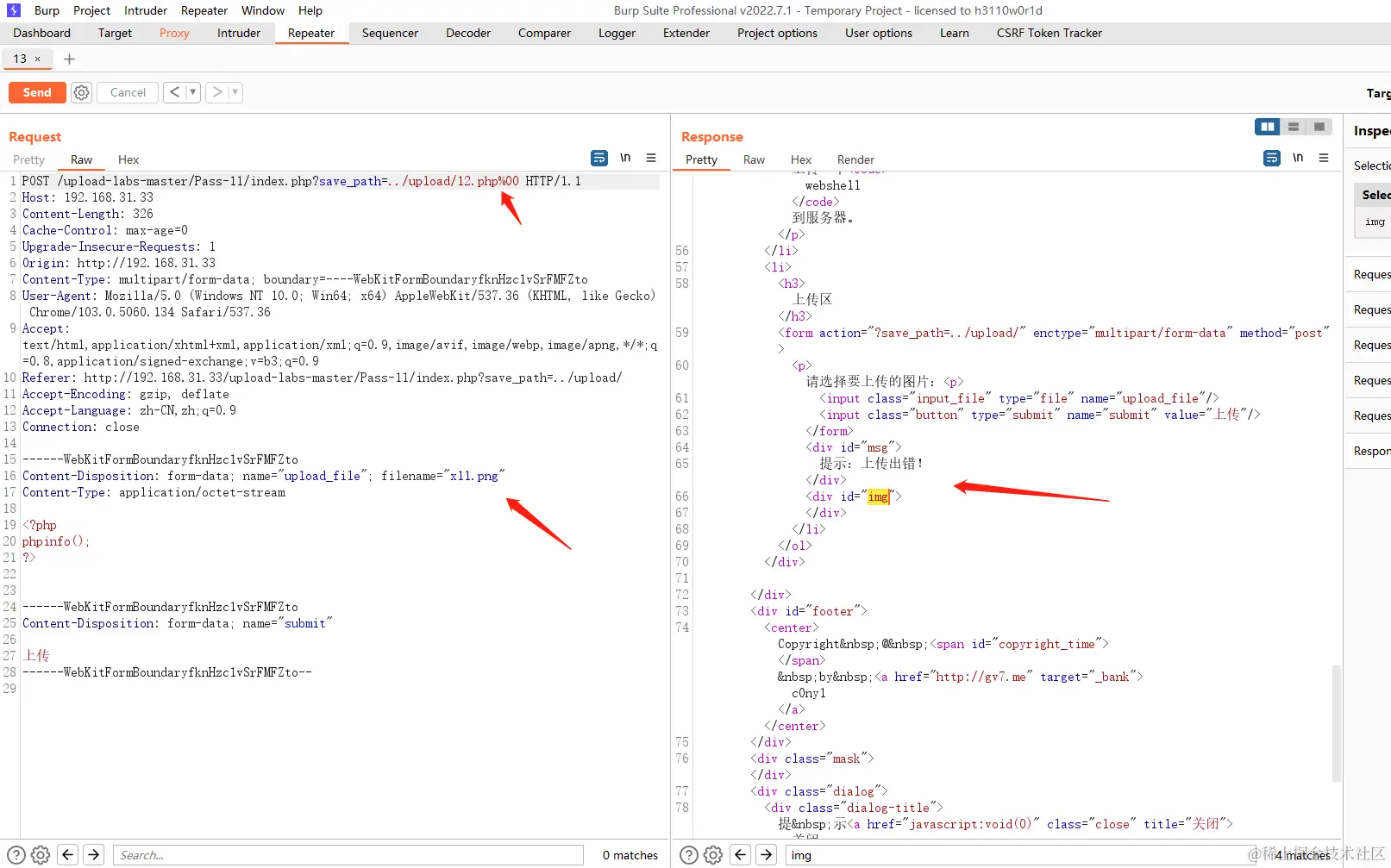Toggle word wrap icon in Request panel

coord(599,158)
